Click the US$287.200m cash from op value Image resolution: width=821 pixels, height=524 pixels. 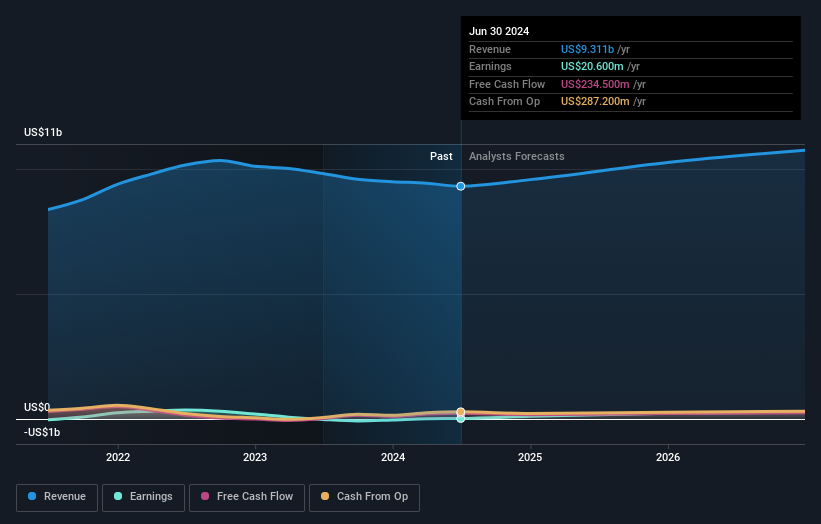click(595, 102)
